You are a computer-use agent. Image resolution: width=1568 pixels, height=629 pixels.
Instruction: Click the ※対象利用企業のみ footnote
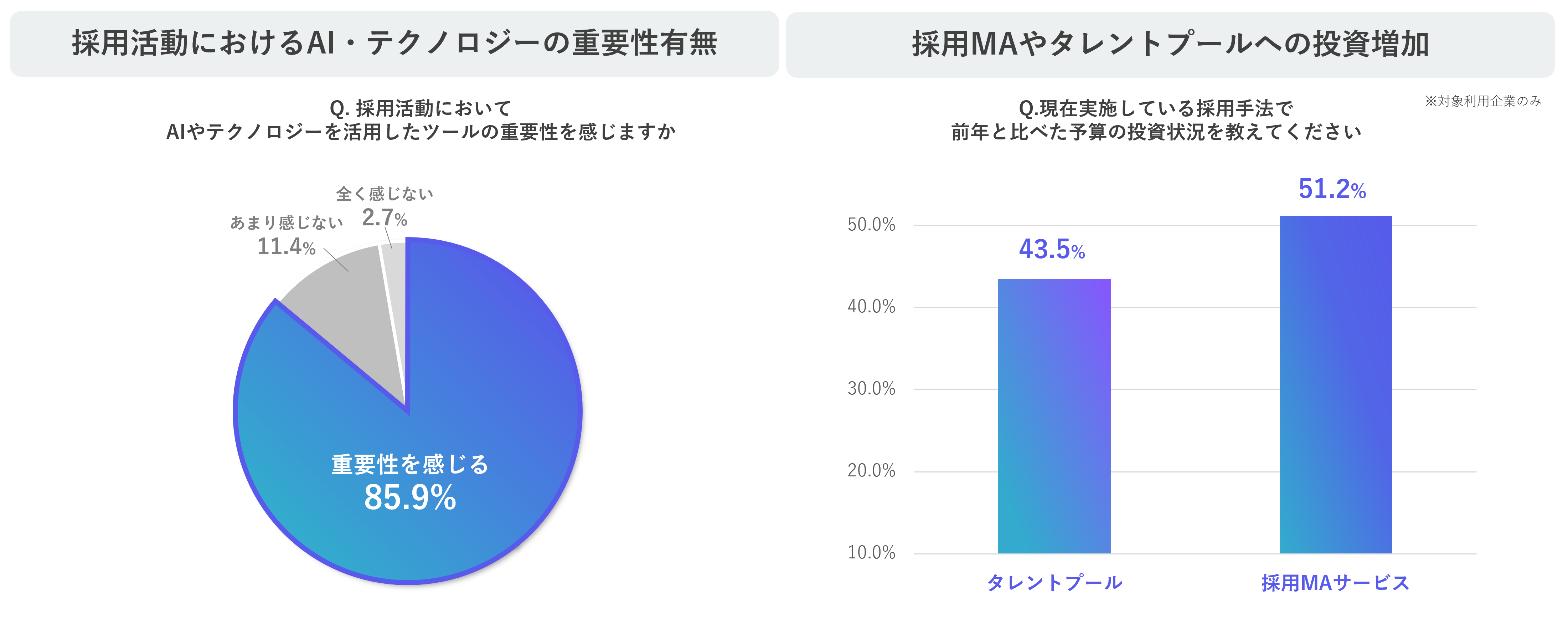[x=1483, y=101]
